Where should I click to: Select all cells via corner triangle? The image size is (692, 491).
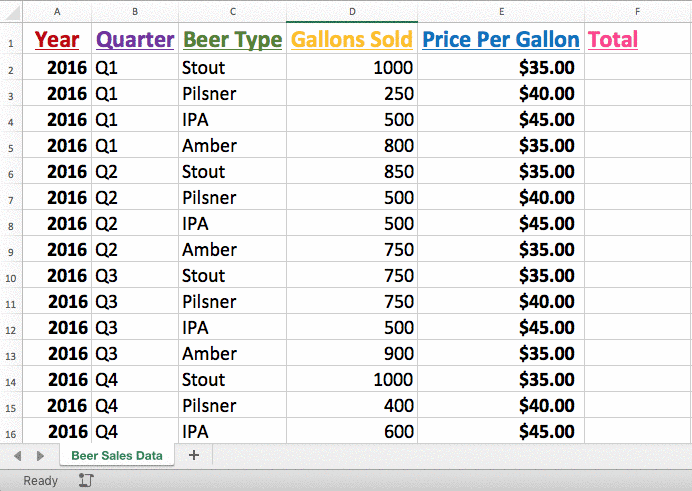[11, 12]
